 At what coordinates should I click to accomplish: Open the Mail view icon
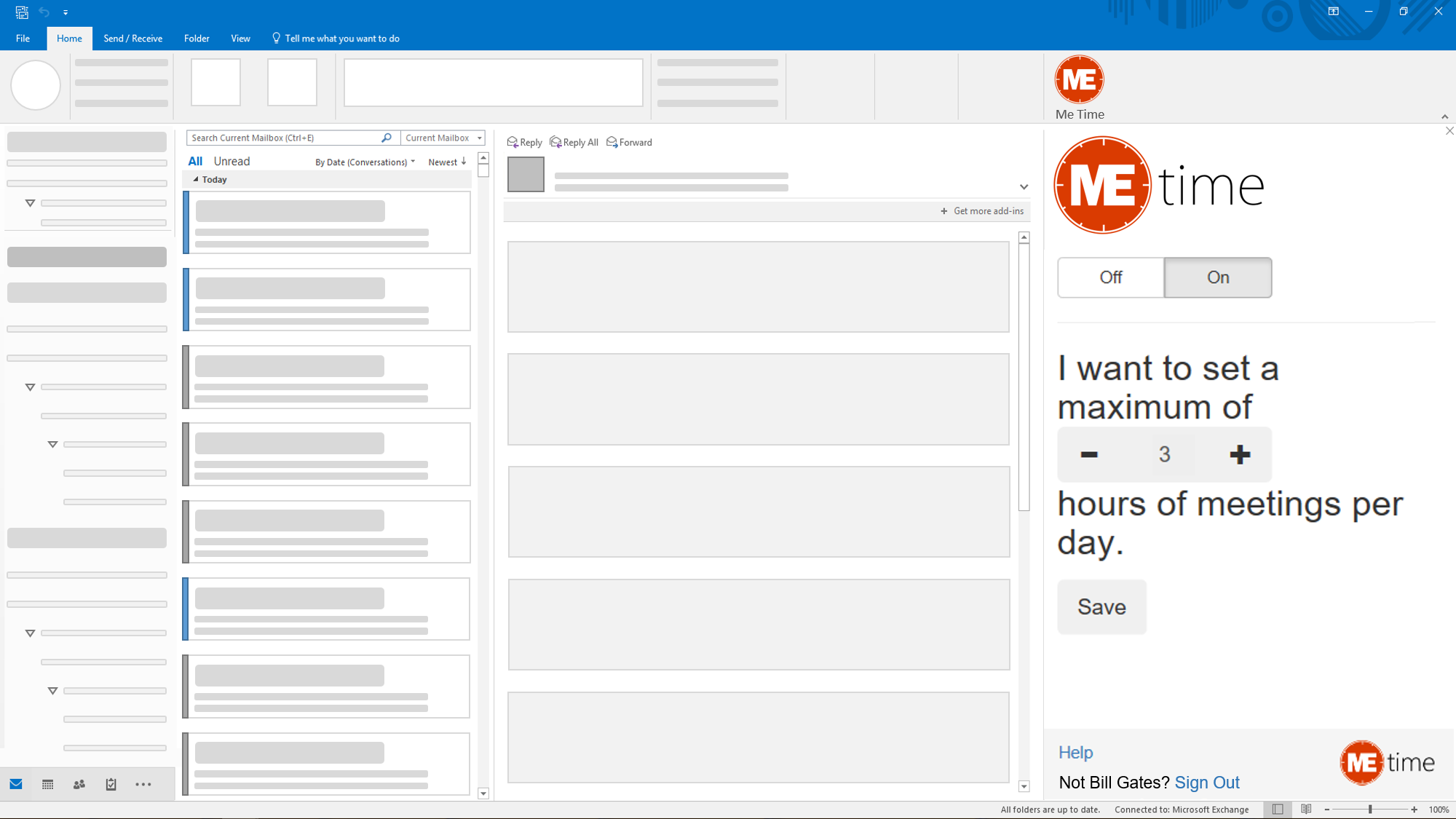[16, 784]
